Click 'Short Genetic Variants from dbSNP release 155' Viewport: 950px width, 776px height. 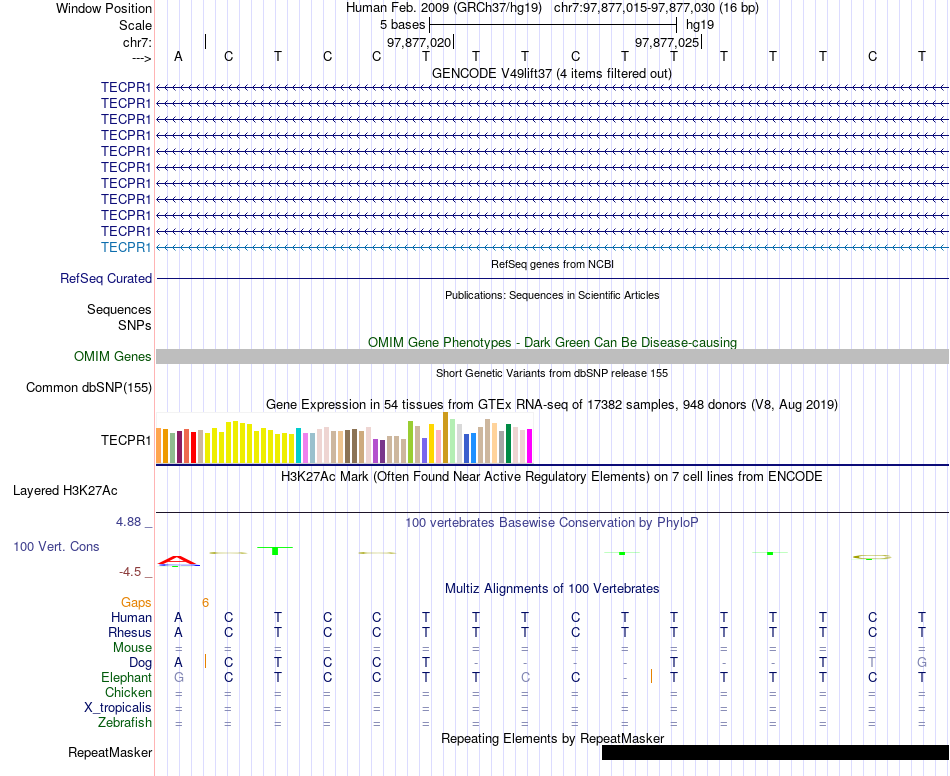point(552,373)
